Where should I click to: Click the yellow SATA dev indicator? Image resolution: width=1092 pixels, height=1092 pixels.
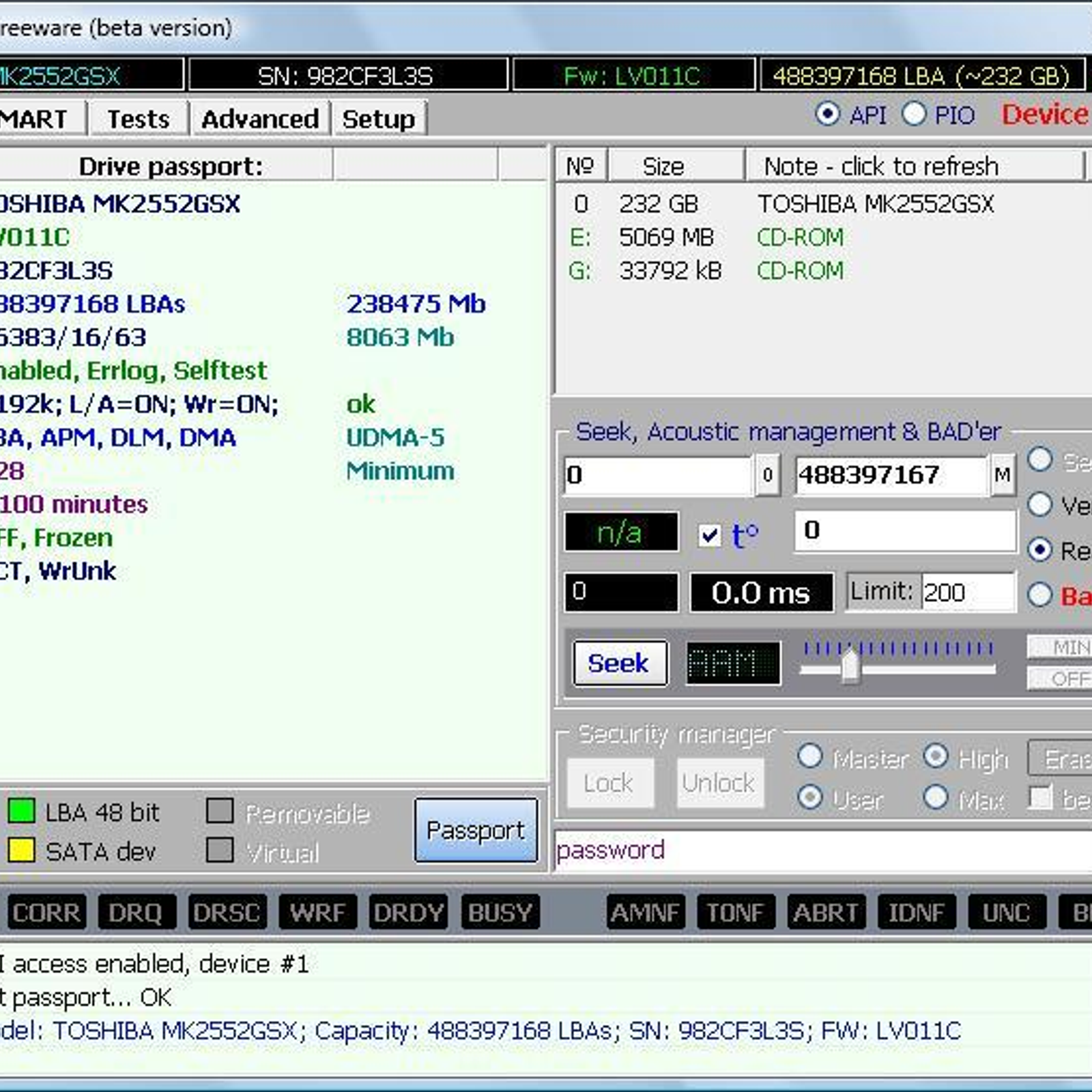tap(21, 850)
